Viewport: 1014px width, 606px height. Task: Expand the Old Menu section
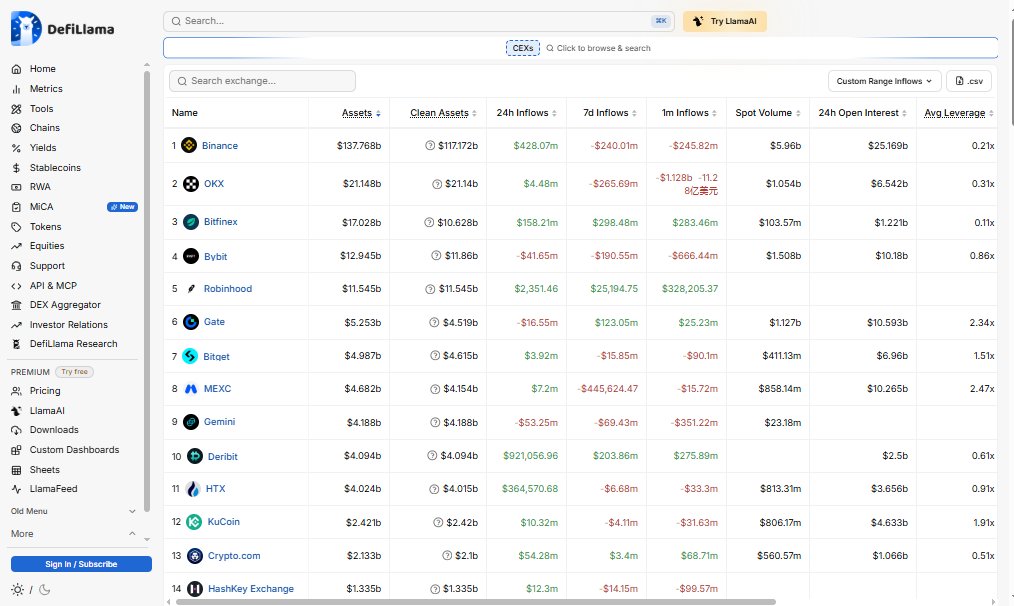click(x=74, y=511)
